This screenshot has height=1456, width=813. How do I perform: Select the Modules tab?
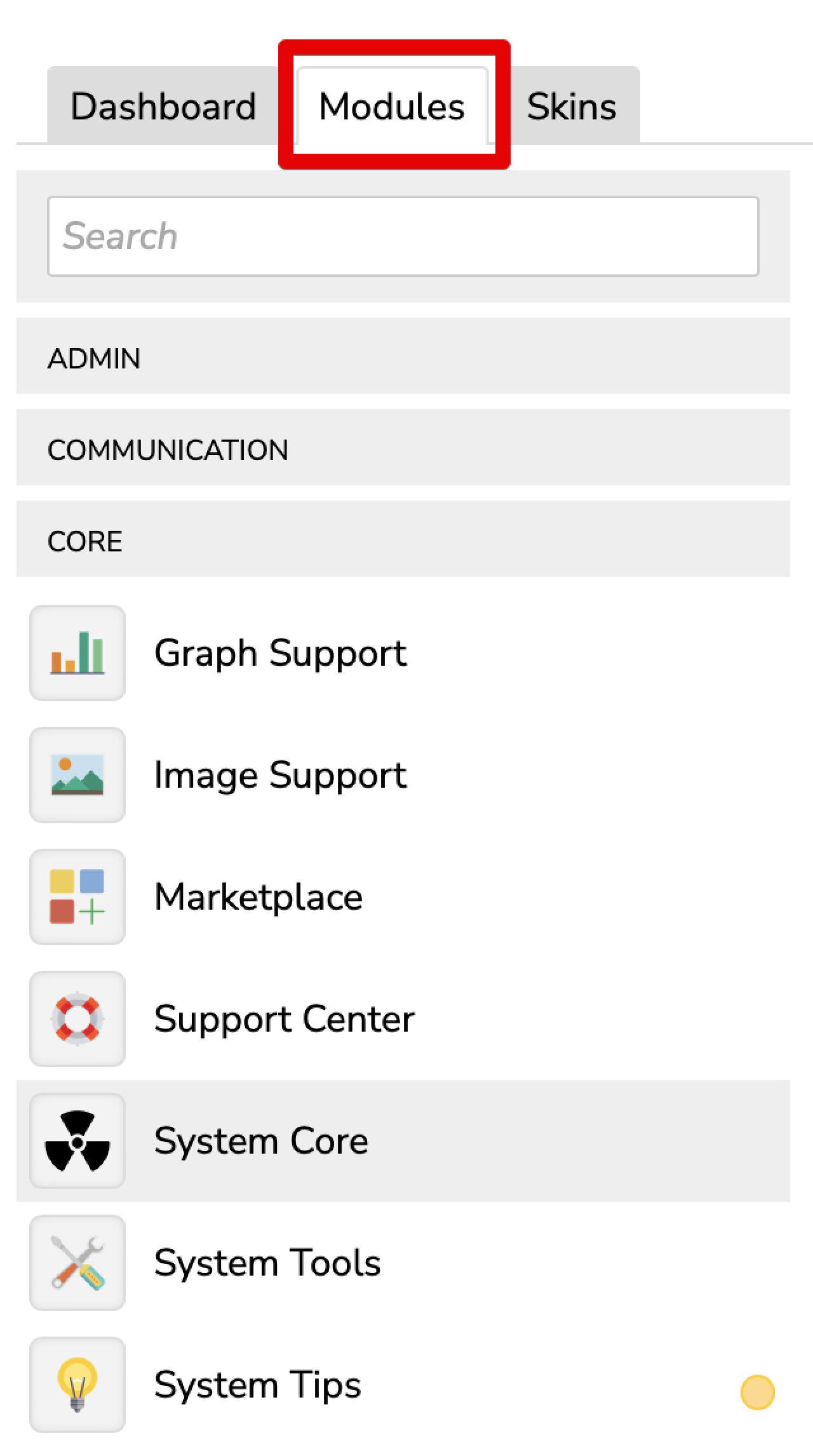coord(392,106)
